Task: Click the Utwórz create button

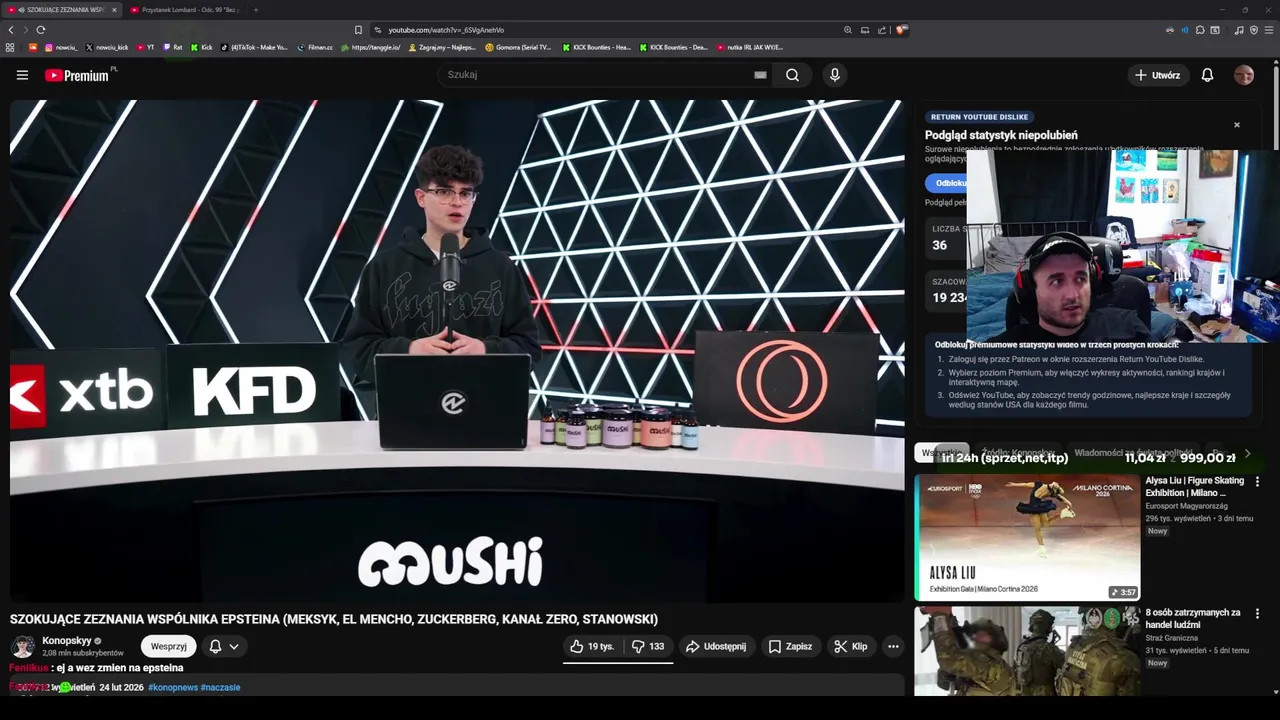Action: tap(1157, 75)
